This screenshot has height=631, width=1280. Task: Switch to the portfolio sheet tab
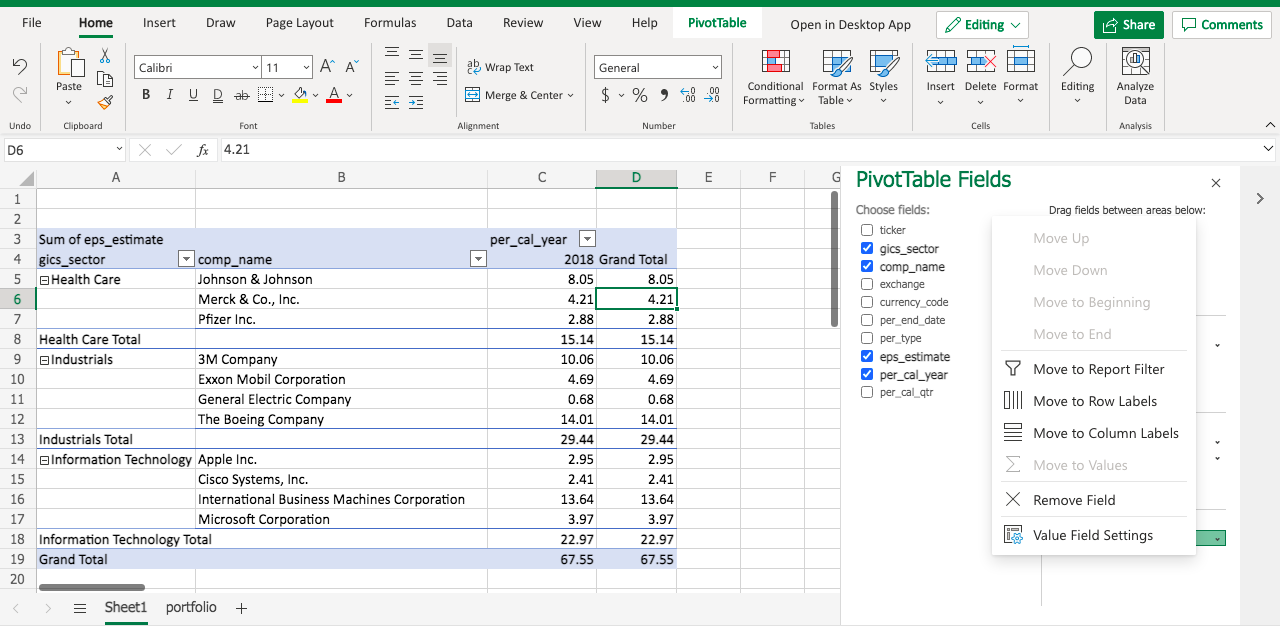coord(191,607)
